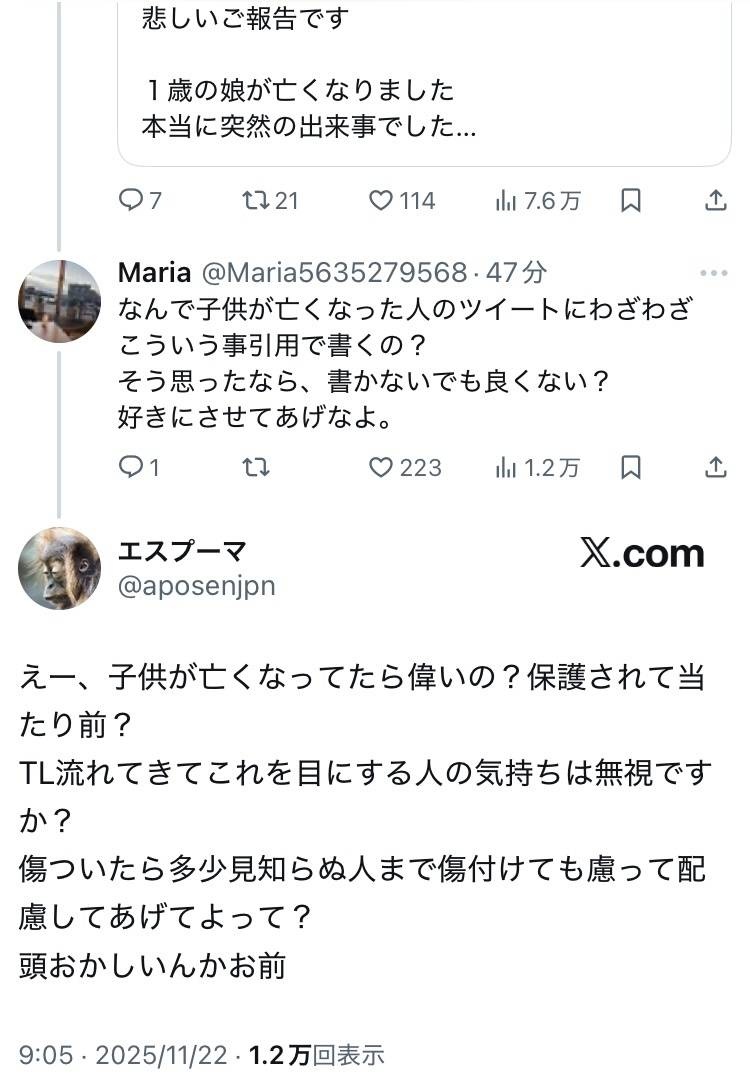Viewport: 750px width, 1089px height.
Task: Share Maria's reply tweet
Action: click(x=715, y=467)
